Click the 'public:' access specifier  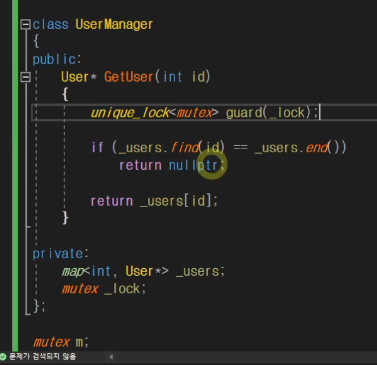click(57, 60)
